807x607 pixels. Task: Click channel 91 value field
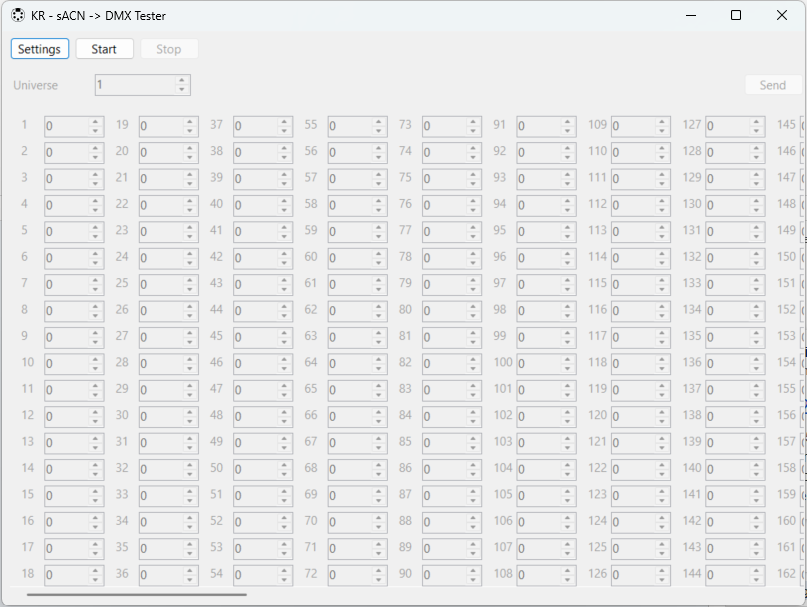click(x=547, y=126)
